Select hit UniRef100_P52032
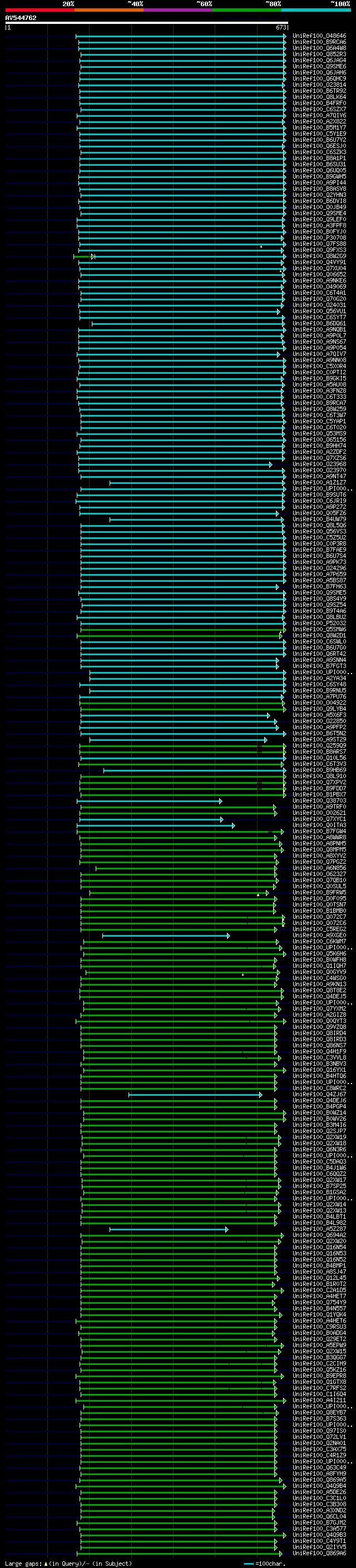Viewport: 356px width, 1568px height. [x=319, y=624]
